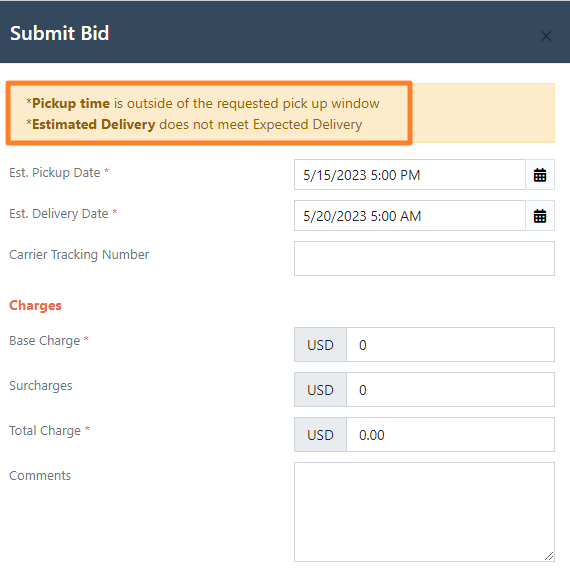Open the Est. Pickup Date calendar picker
The image size is (570, 583).
click(540, 175)
